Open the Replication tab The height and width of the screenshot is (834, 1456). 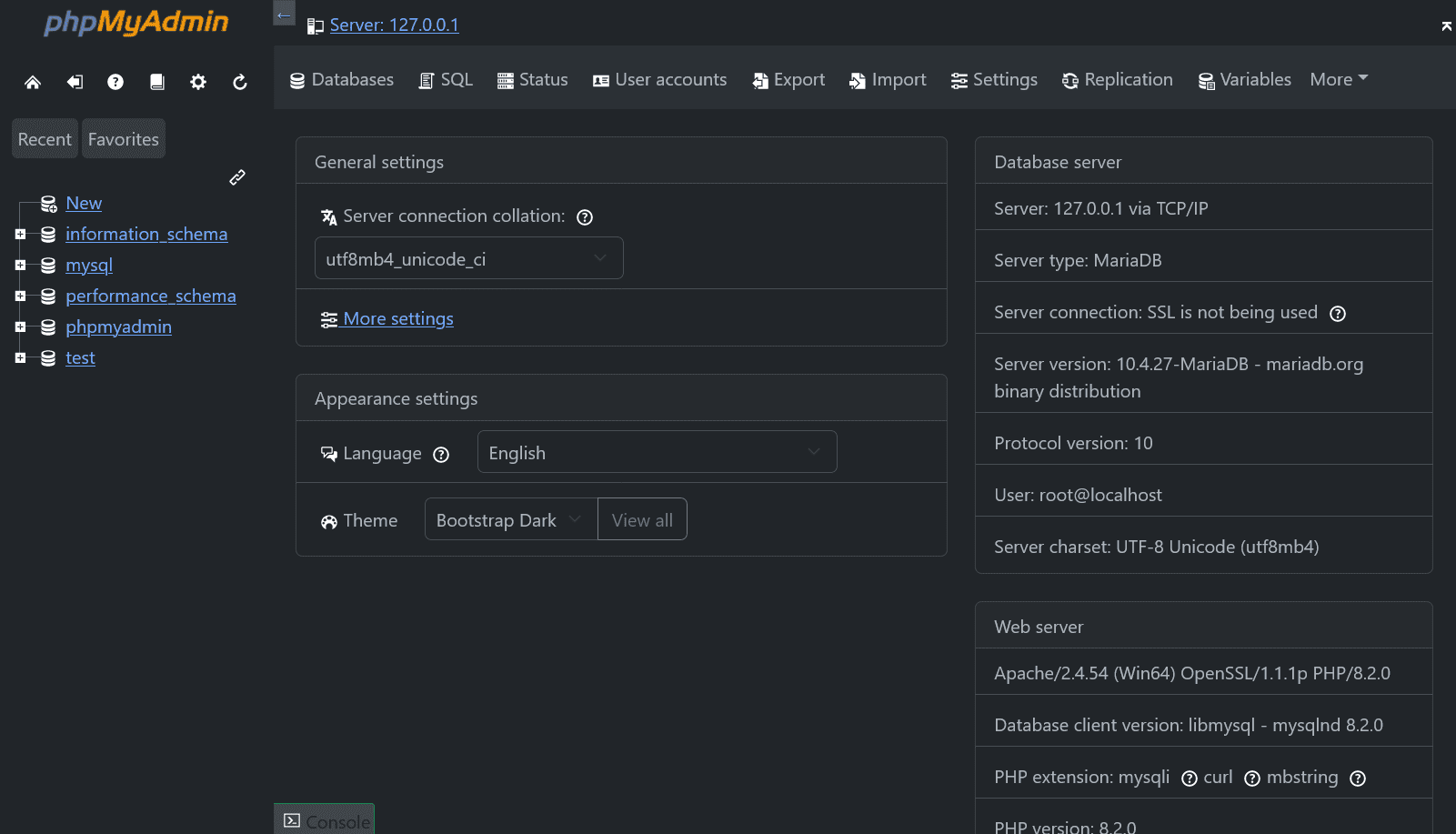pos(1118,80)
